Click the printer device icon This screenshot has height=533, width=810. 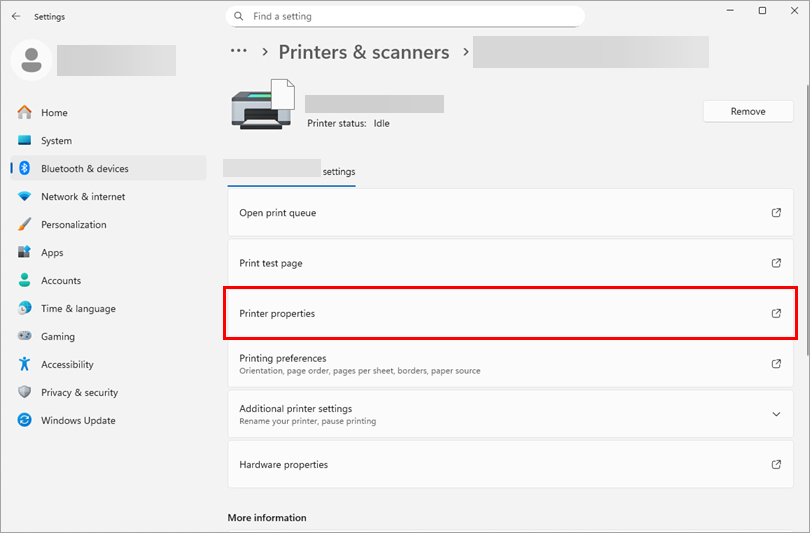[262, 104]
